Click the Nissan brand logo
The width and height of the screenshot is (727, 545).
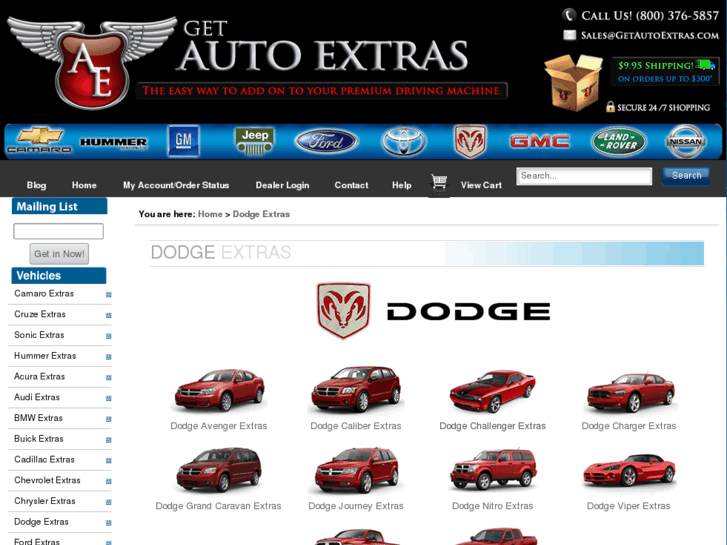click(686, 141)
